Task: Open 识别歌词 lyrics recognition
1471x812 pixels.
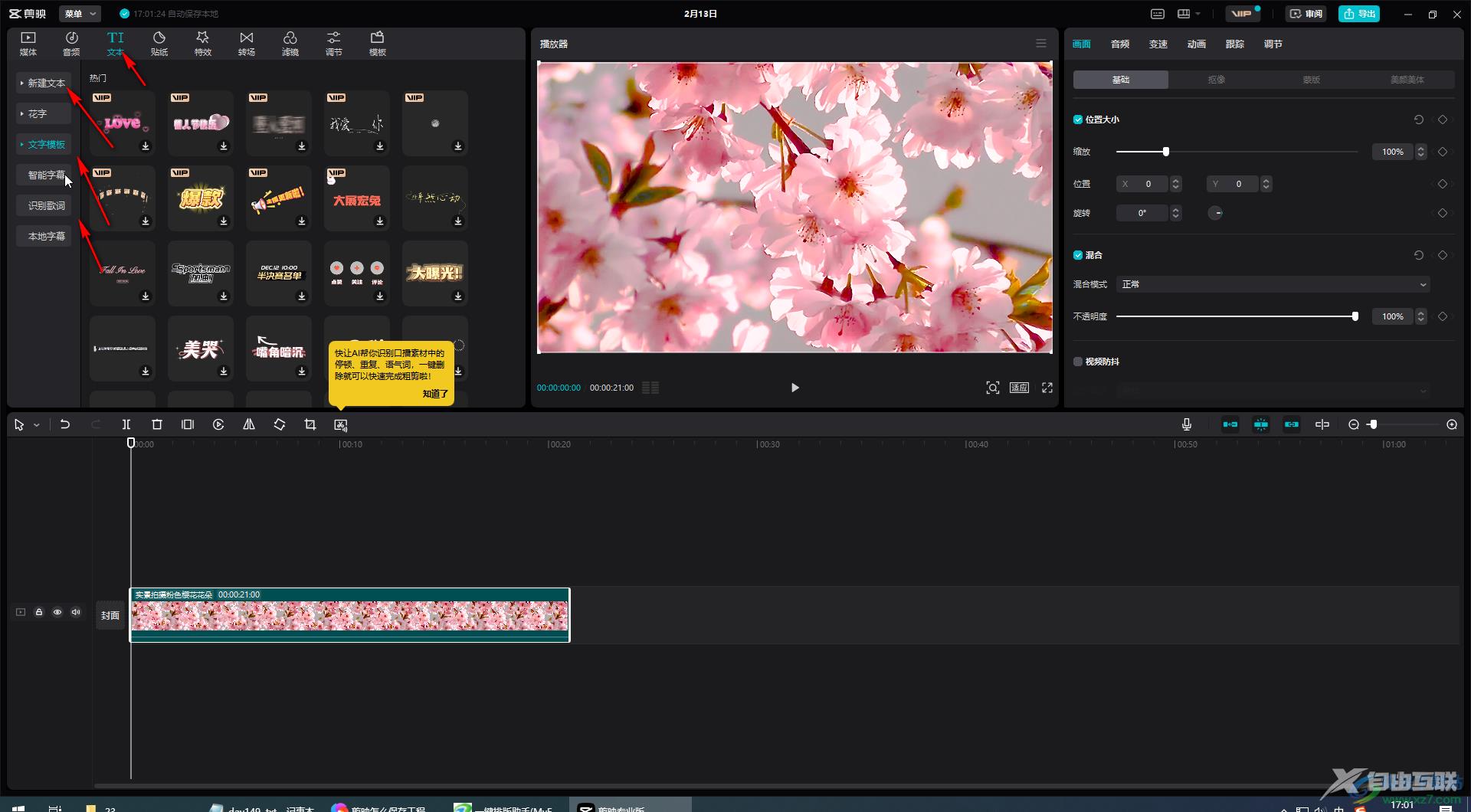Action: tap(44, 205)
